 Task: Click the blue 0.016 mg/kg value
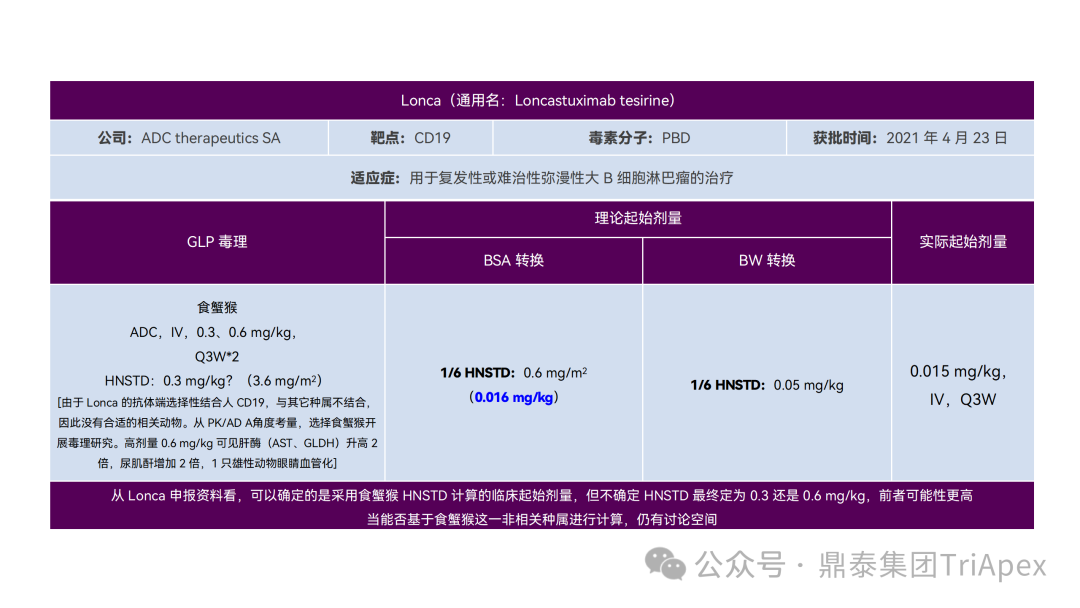pos(513,398)
